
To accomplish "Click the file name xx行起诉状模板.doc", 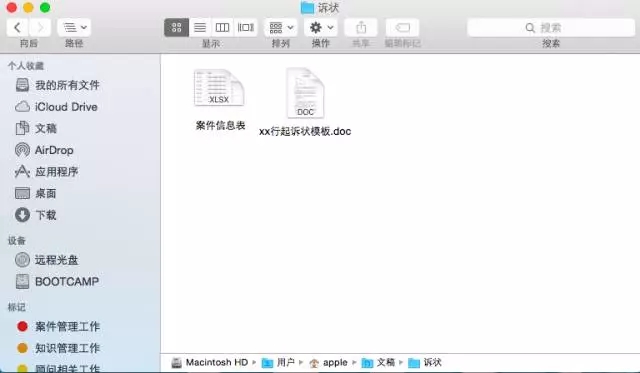I will coord(305,131).
